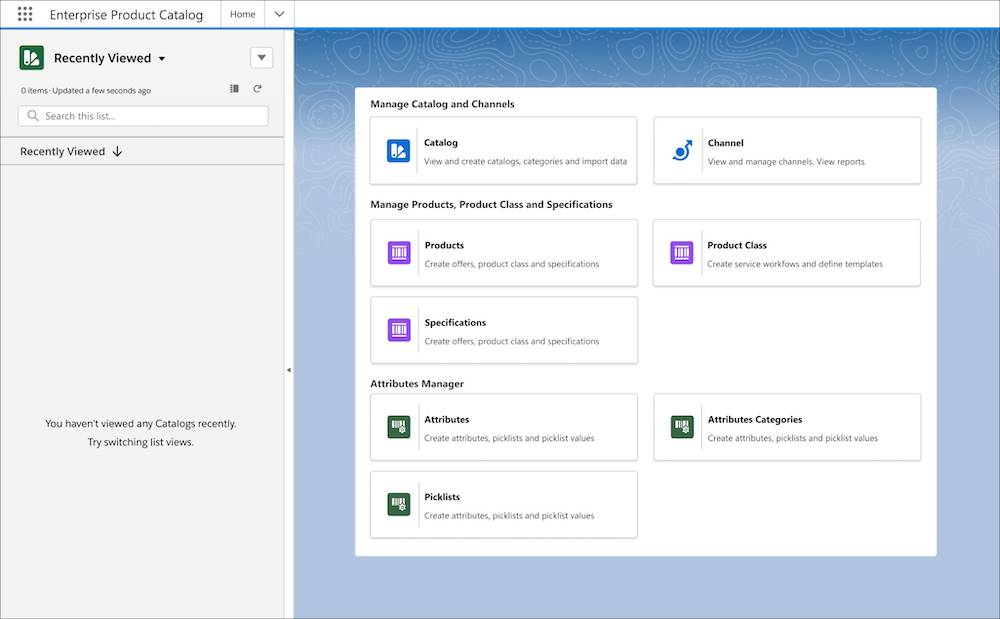This screenshot has width=1000, height=619.
Task: Open the Picklists card title
Action: click(x=442, y=497)
